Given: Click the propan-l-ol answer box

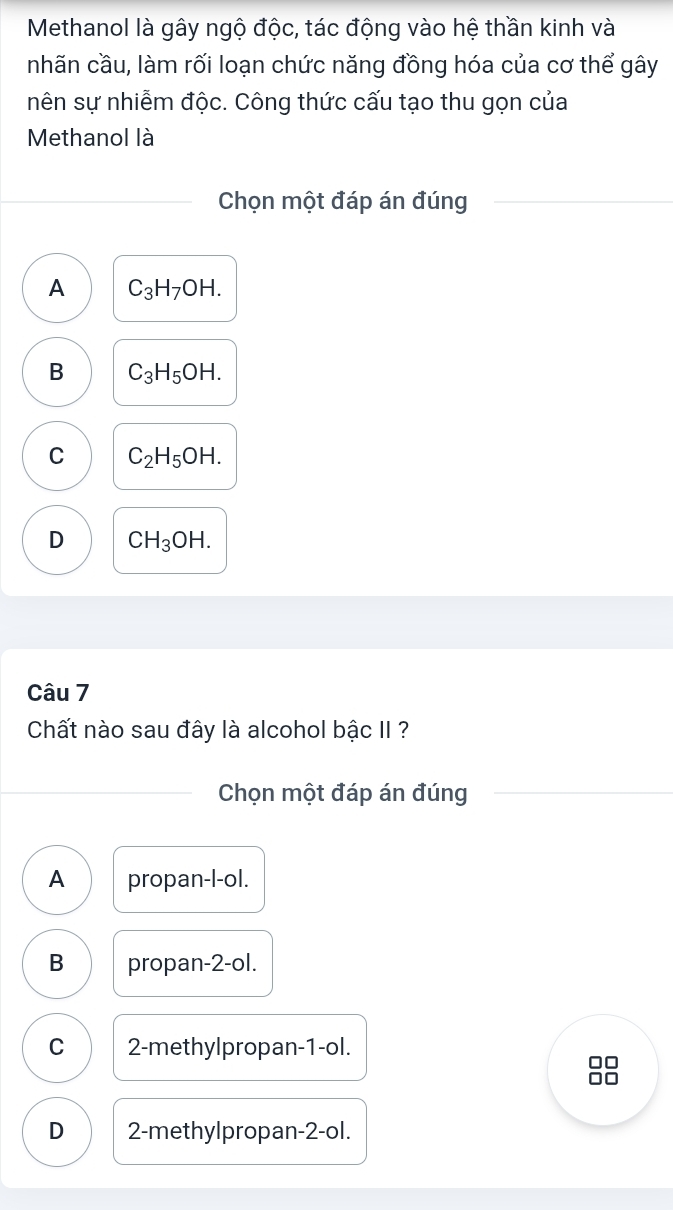Looking at the screenshot, I should (189, 879).
